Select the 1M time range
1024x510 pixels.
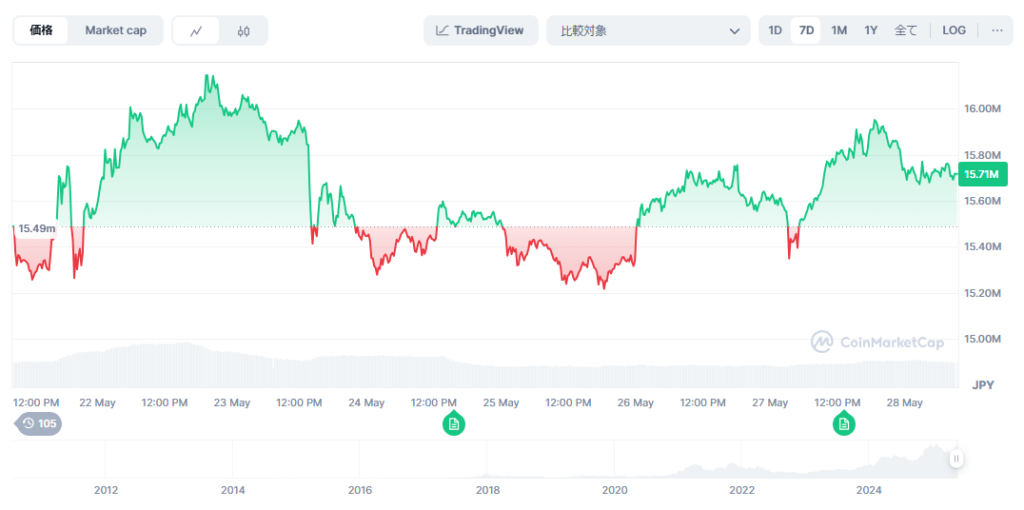click(839, 30)
